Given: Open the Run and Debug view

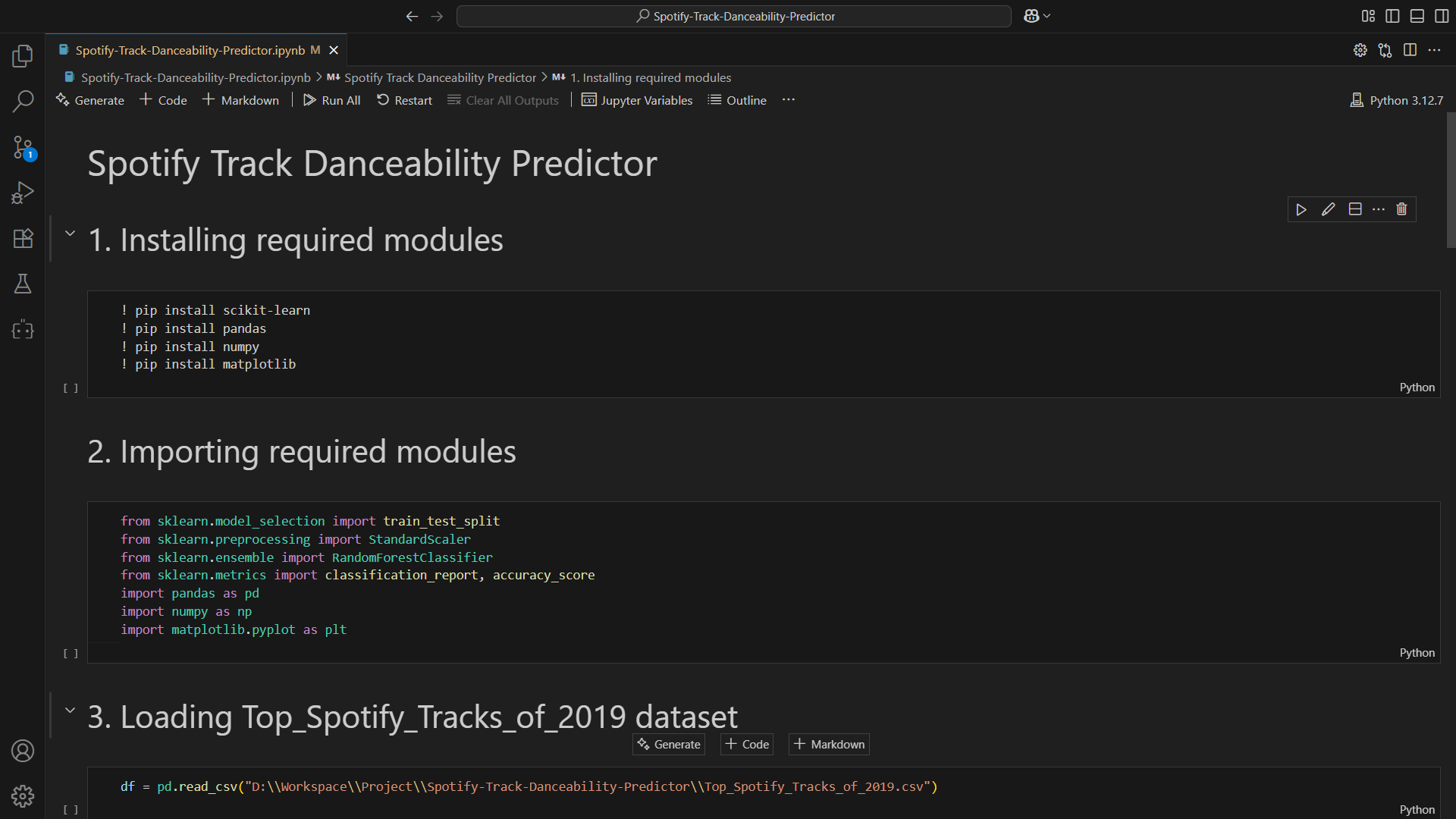Looking at the screenshot, I should (x=23, y=193).
